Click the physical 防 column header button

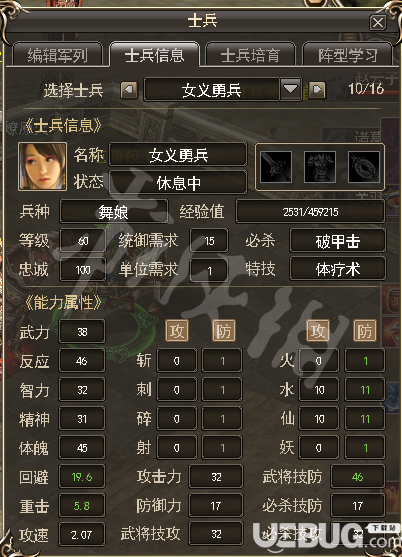[224, 331]
